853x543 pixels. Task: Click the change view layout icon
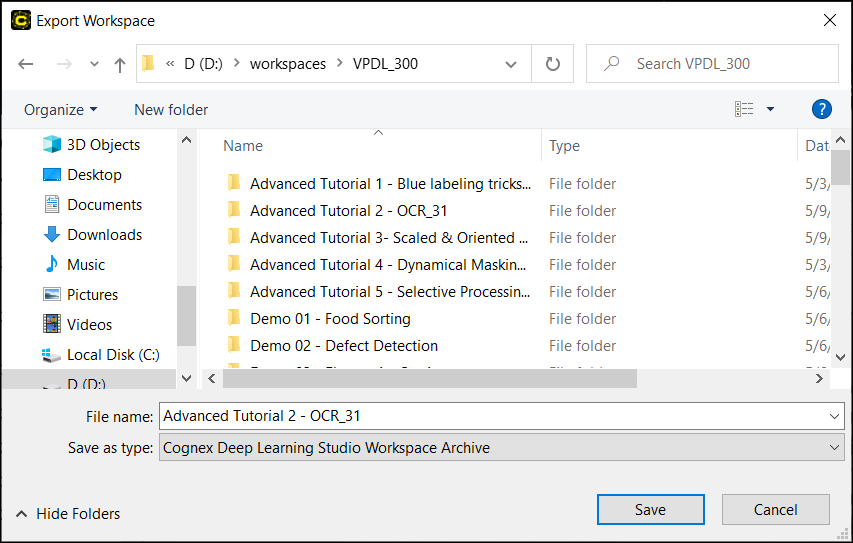(744, 109)
